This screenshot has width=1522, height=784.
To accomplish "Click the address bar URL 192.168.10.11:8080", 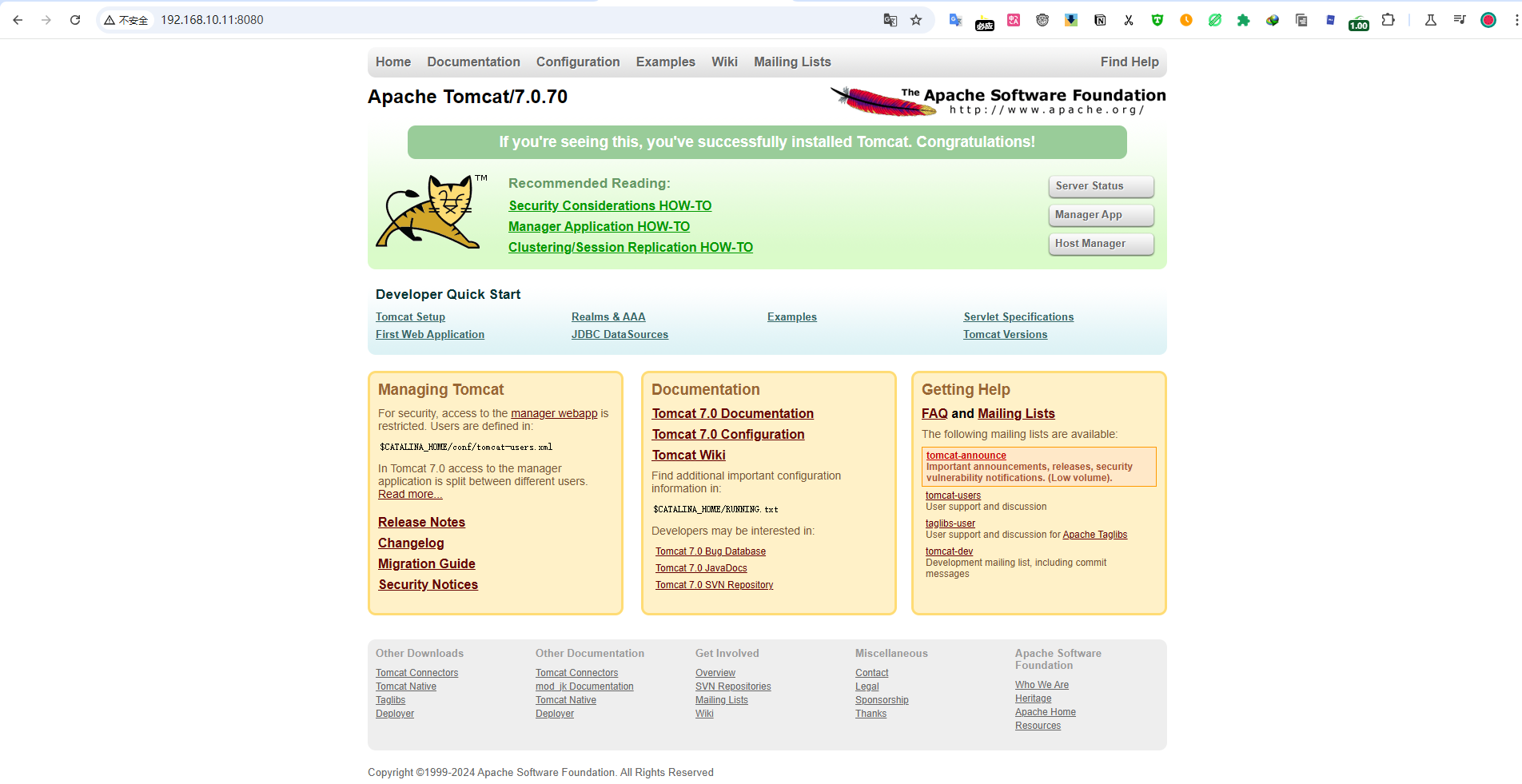I will click(212, 20).
